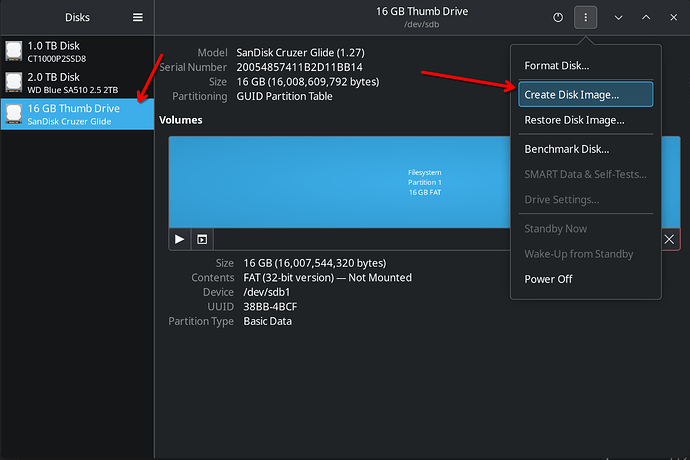Click the down chevron window button
The height and width of the screenshot is (460, 690).
619,17
